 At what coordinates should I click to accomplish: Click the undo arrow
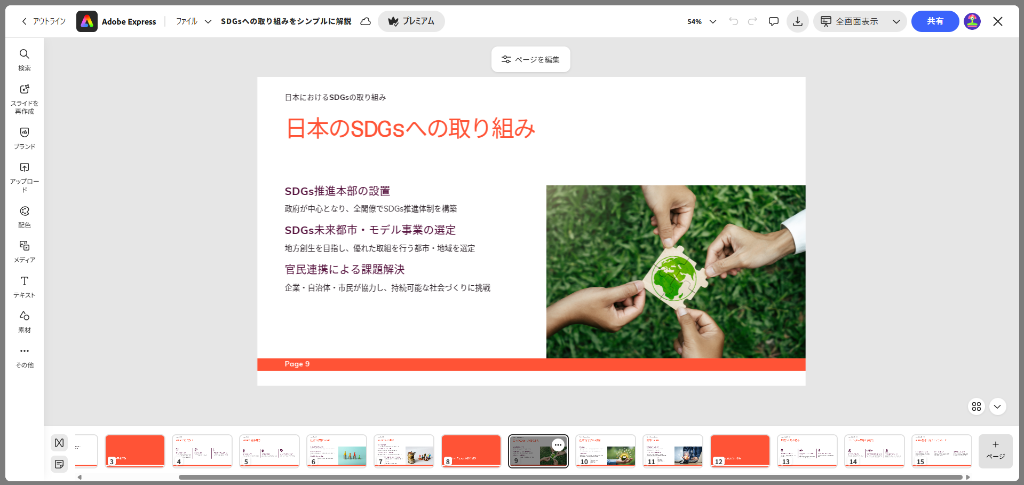click(x=733, y=22)
